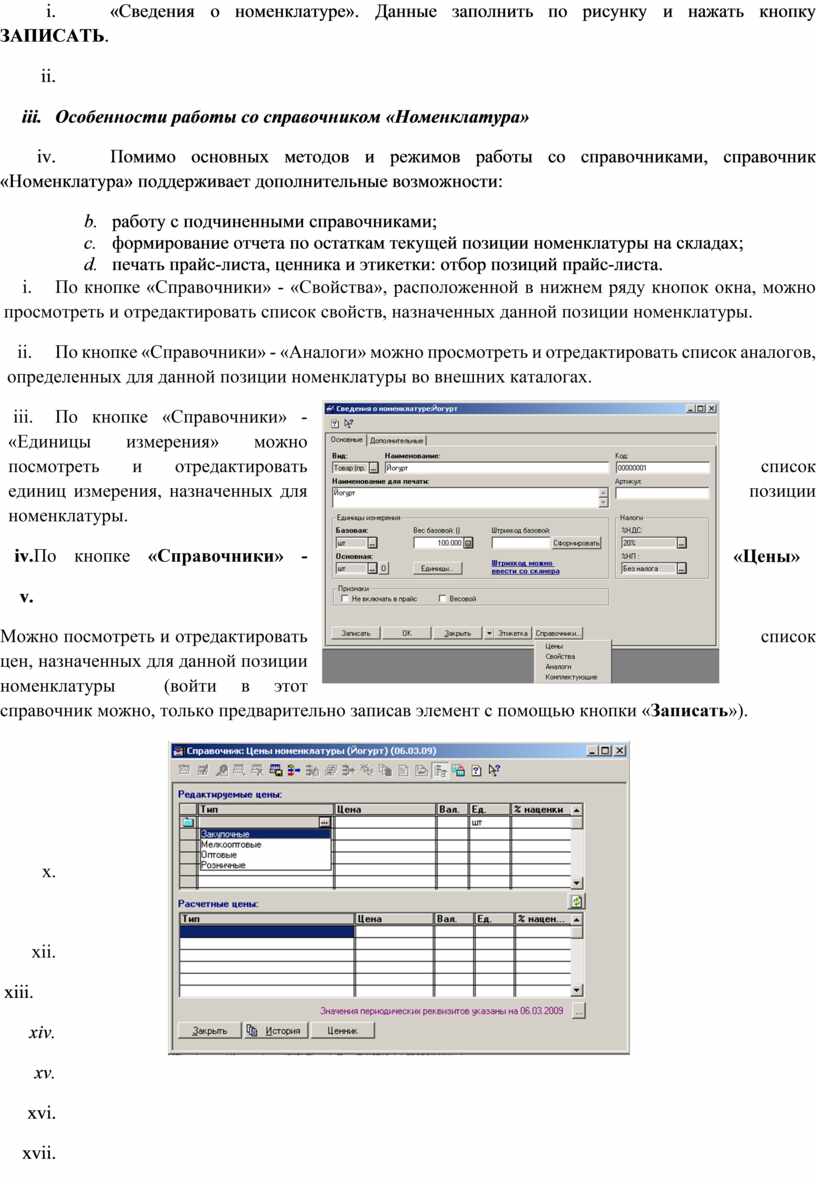Click Тип column header in Расчетные цены
816x1184 pixels.
pos(267,919)
